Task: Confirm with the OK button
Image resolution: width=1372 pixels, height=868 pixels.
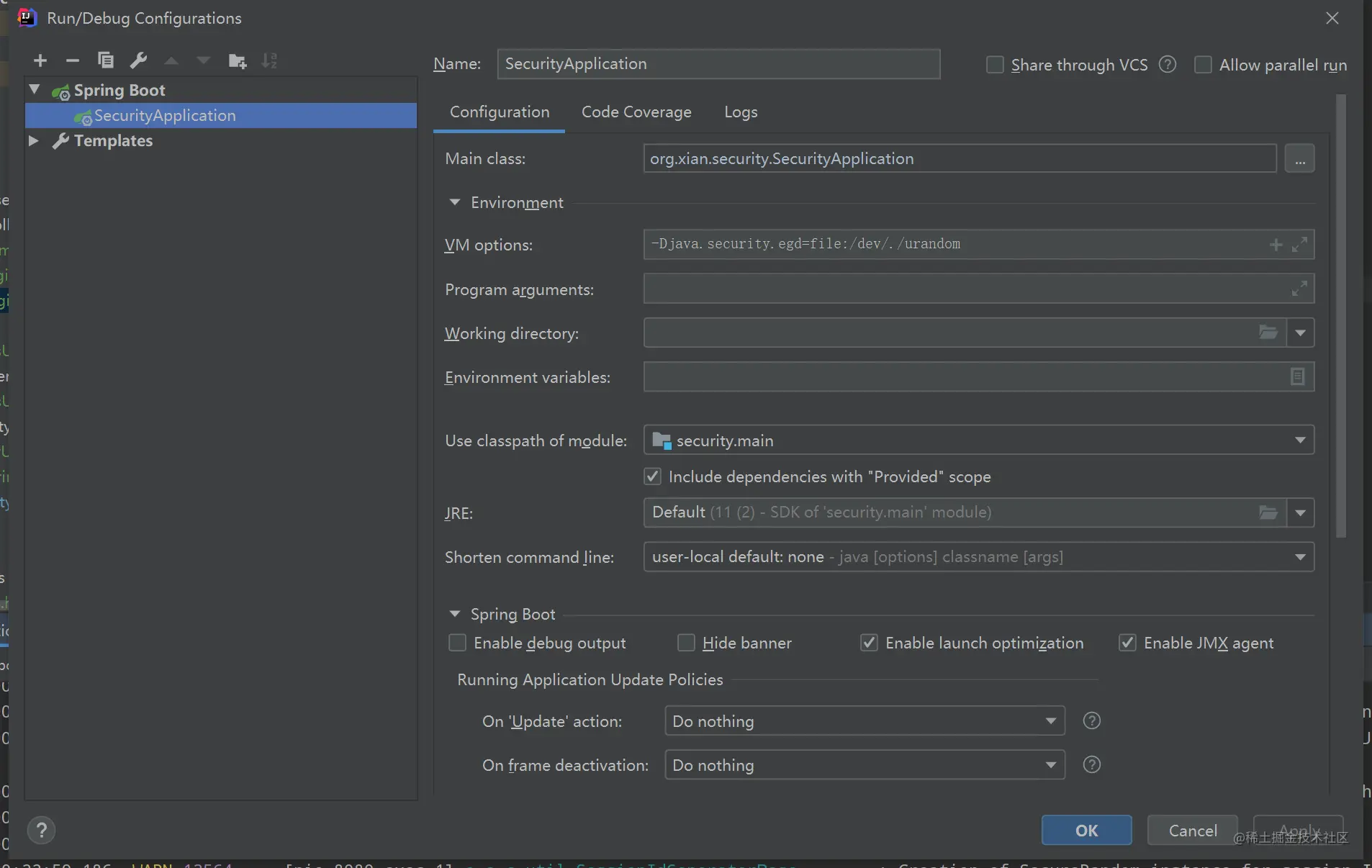Action: point(1086,831)
